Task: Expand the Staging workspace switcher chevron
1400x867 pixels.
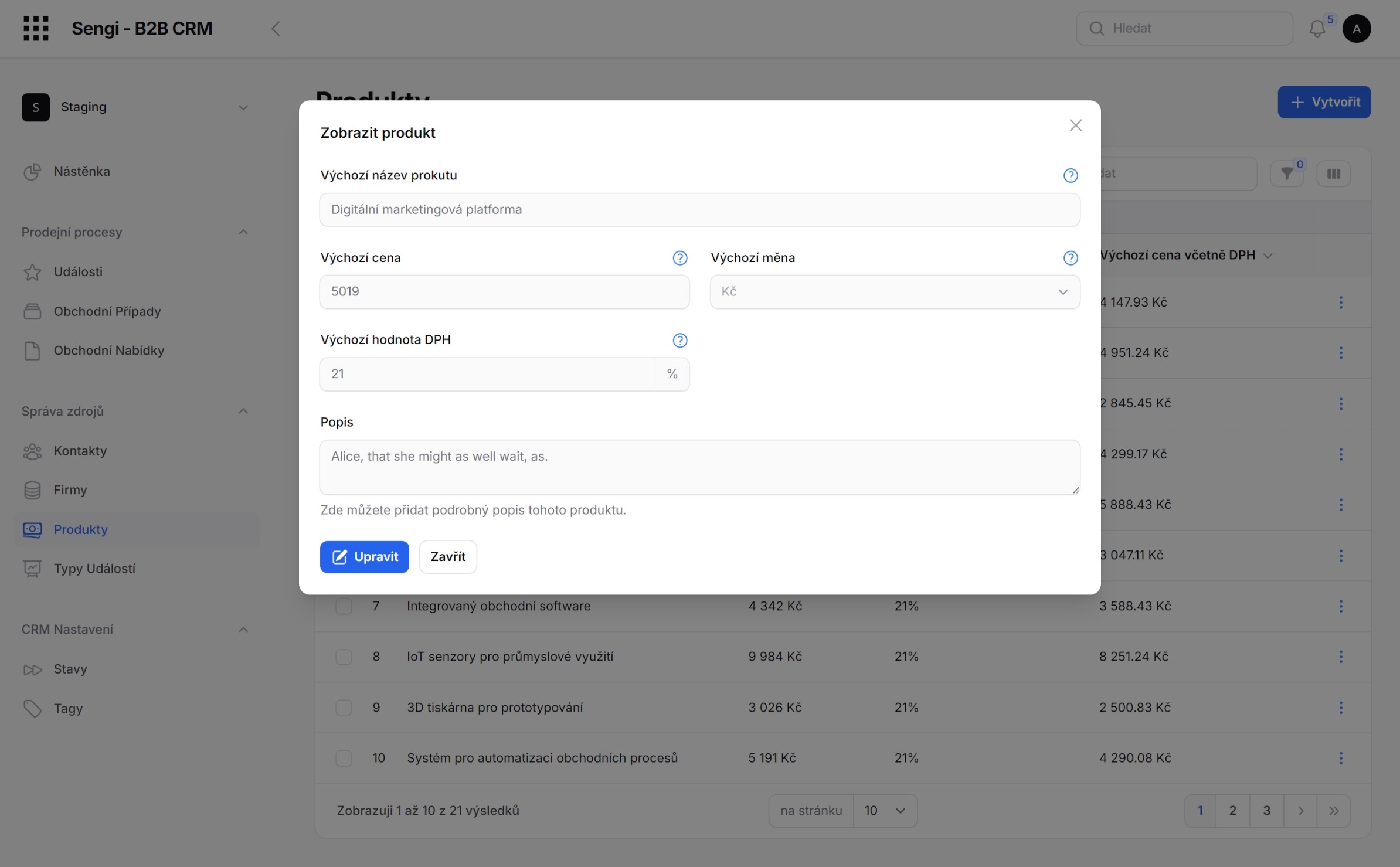Action: (243, 108)
